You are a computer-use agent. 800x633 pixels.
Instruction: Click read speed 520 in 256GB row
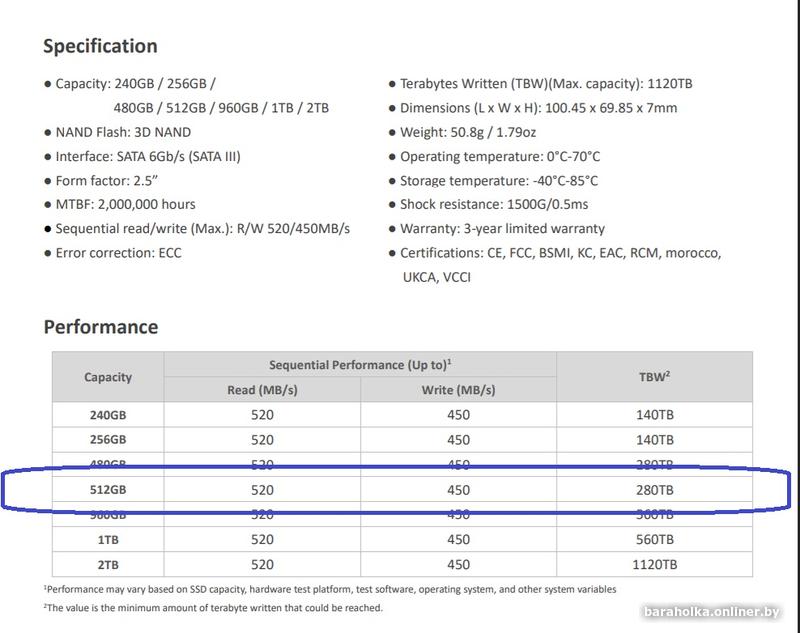262,440
